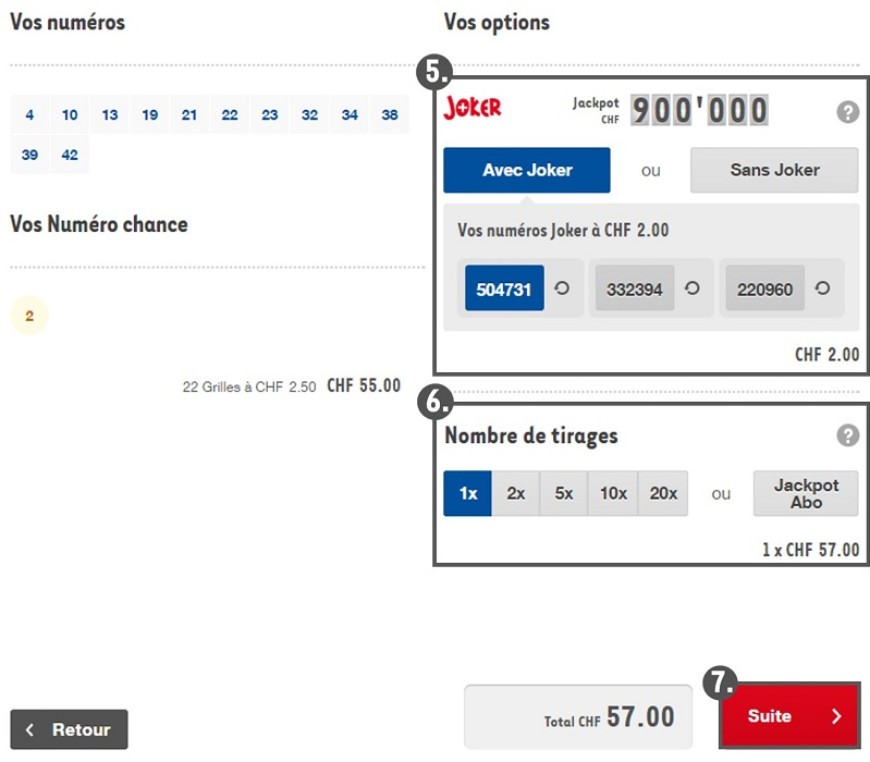Click the yellow Numéro chance 2 ball
Screen dimensions: 870x762
29,316
